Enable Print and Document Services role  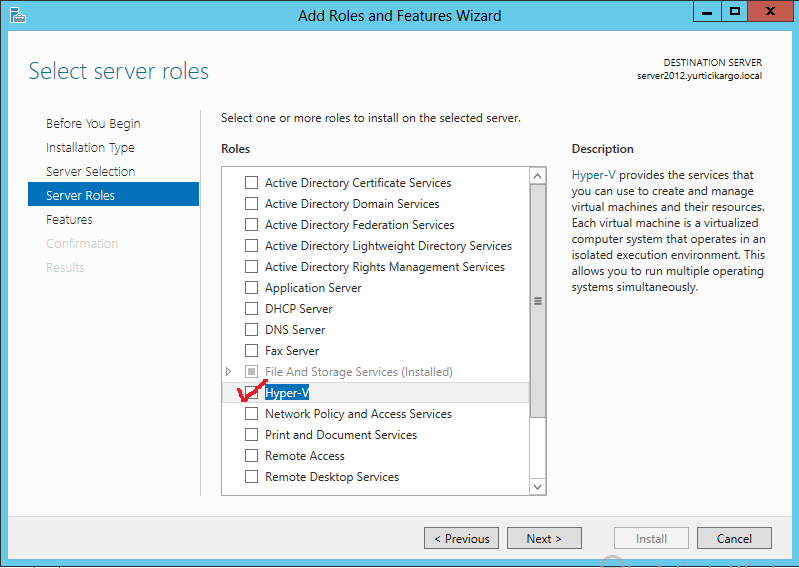pyautogui.click(x=251, y=435)
